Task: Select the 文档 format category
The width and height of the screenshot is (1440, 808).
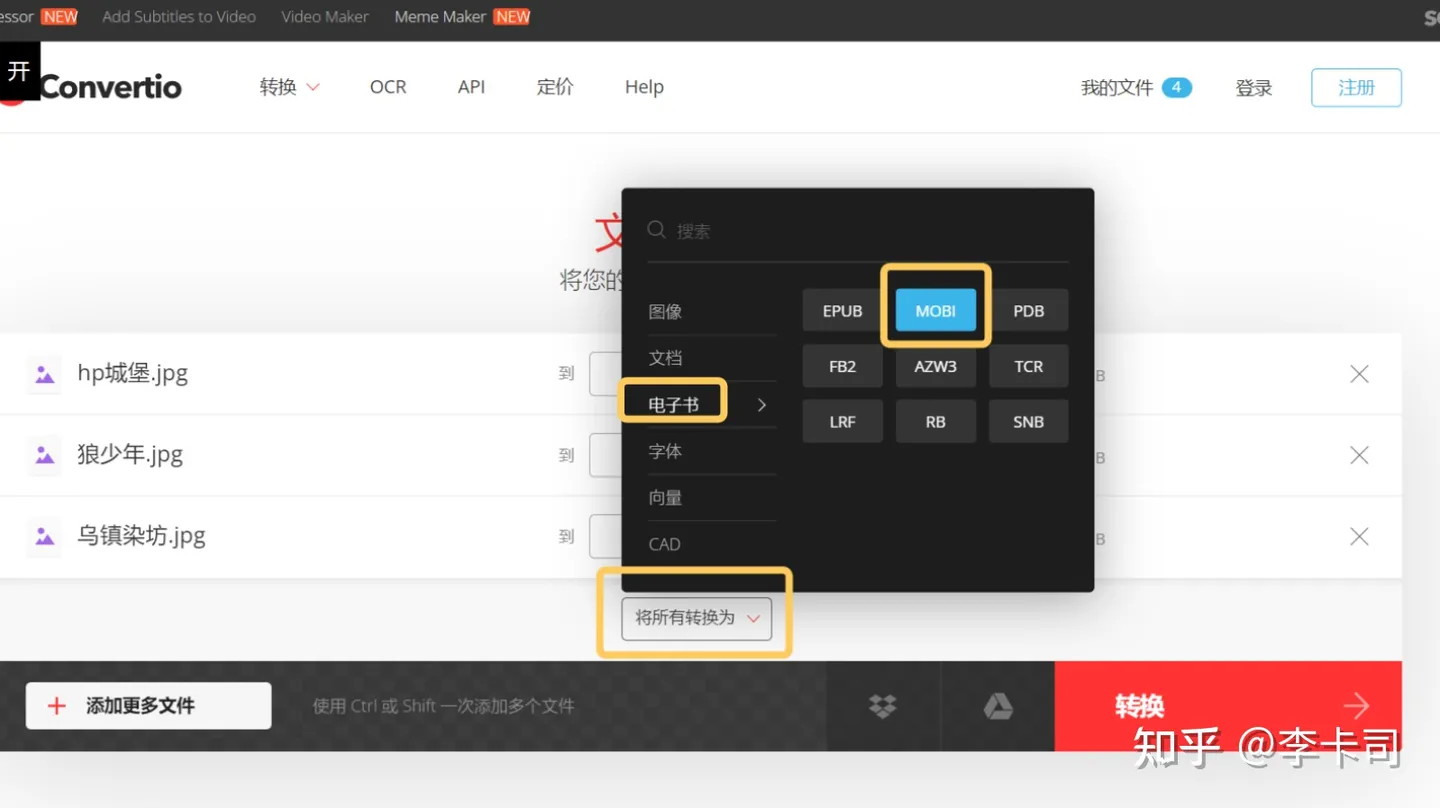Action: (665, 358)
